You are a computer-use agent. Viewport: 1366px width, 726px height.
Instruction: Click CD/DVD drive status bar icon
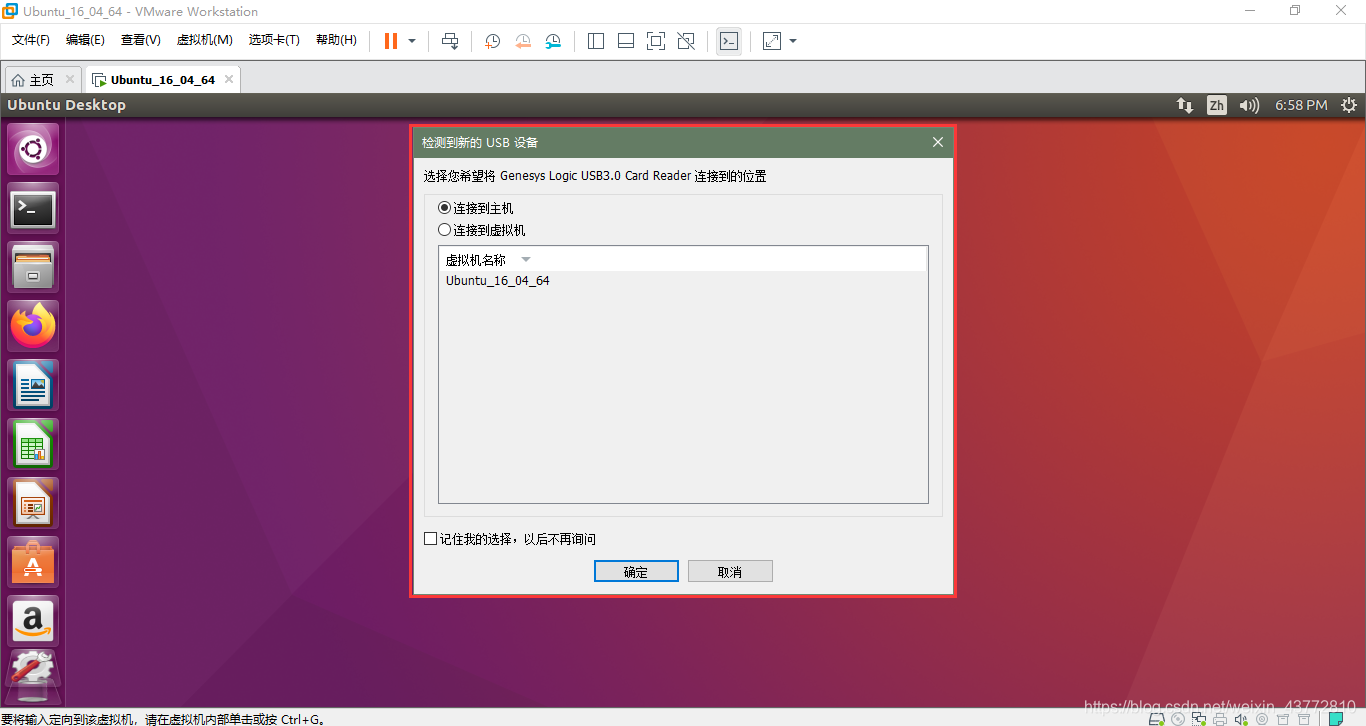click(1178, 718)
